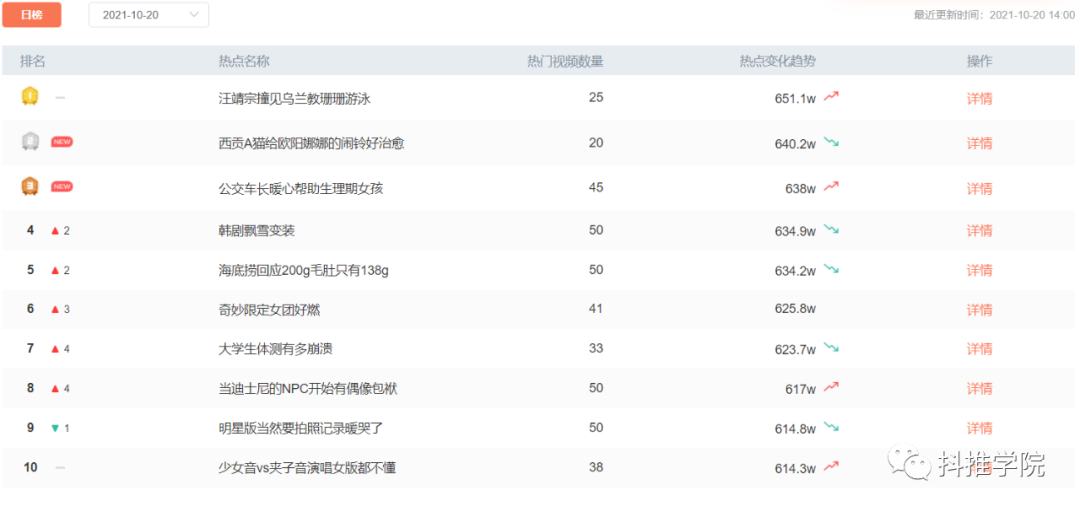Click downward trend icon beside 634.2w

pos(831,269)
